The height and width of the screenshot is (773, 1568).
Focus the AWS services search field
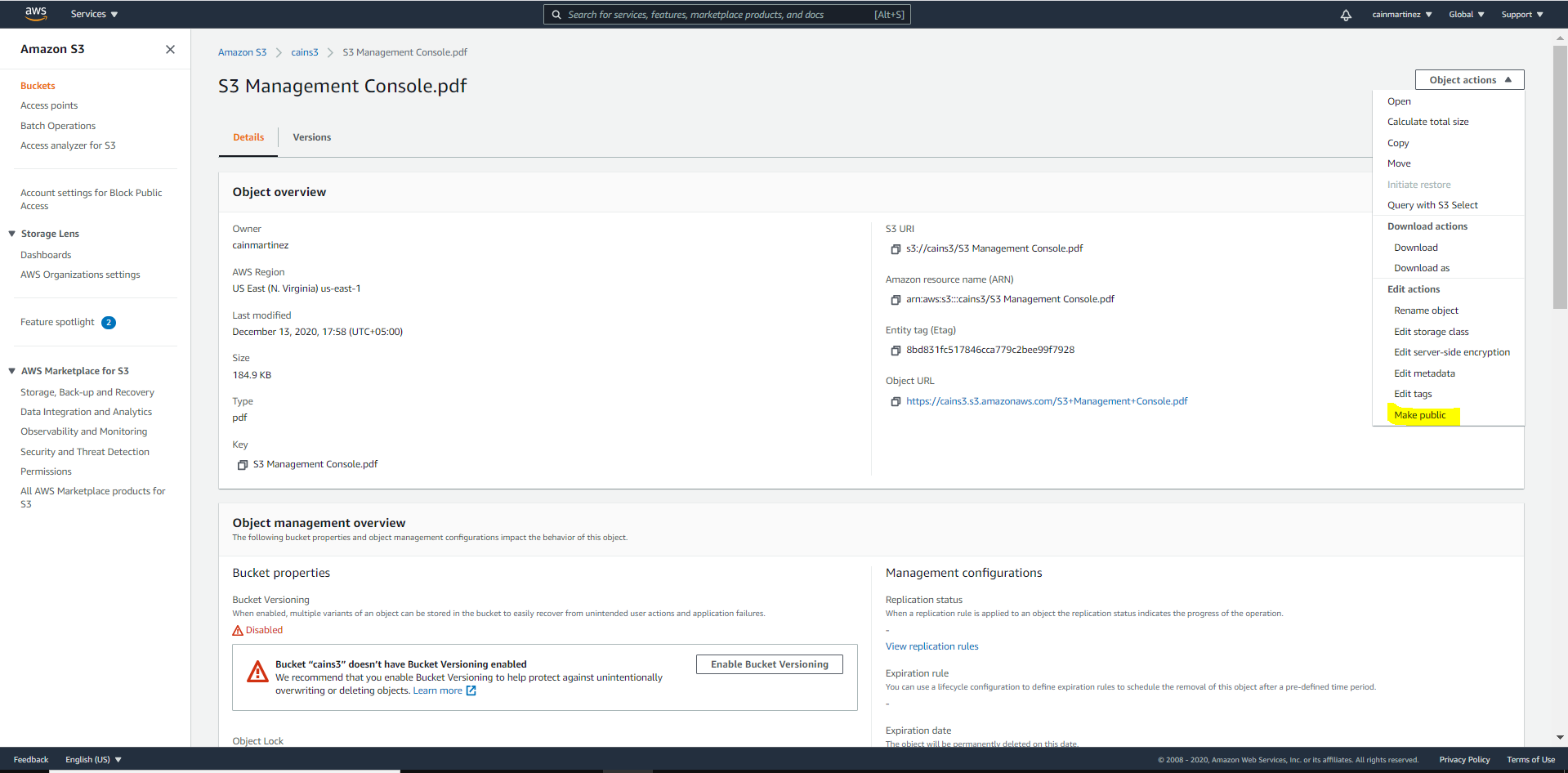tap(727, 15)
